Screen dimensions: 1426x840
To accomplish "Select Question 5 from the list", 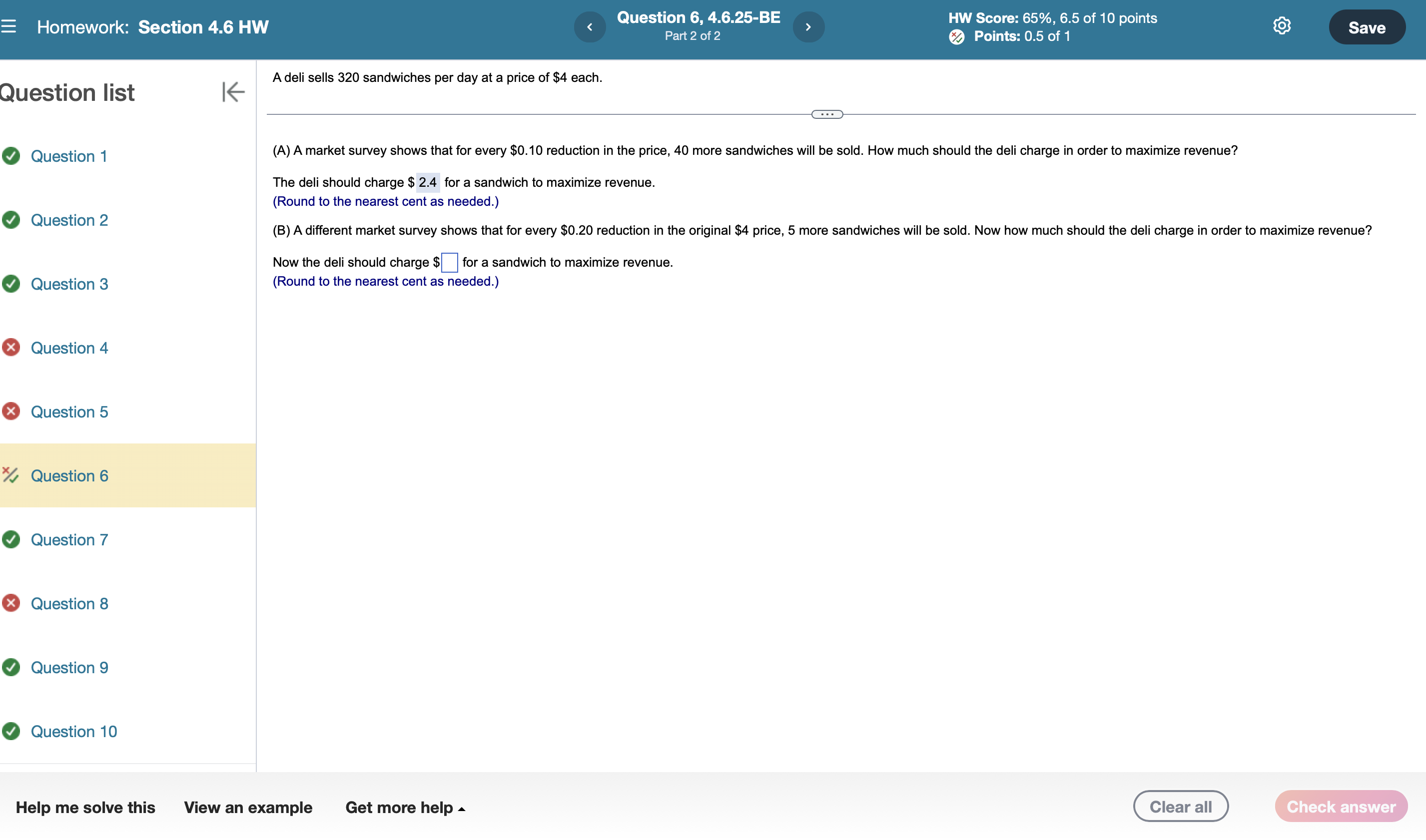I will tap(69, 412).
